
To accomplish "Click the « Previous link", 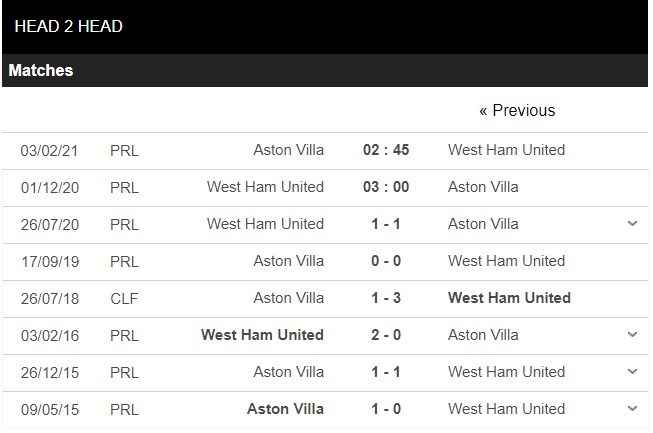I will 516,111.
